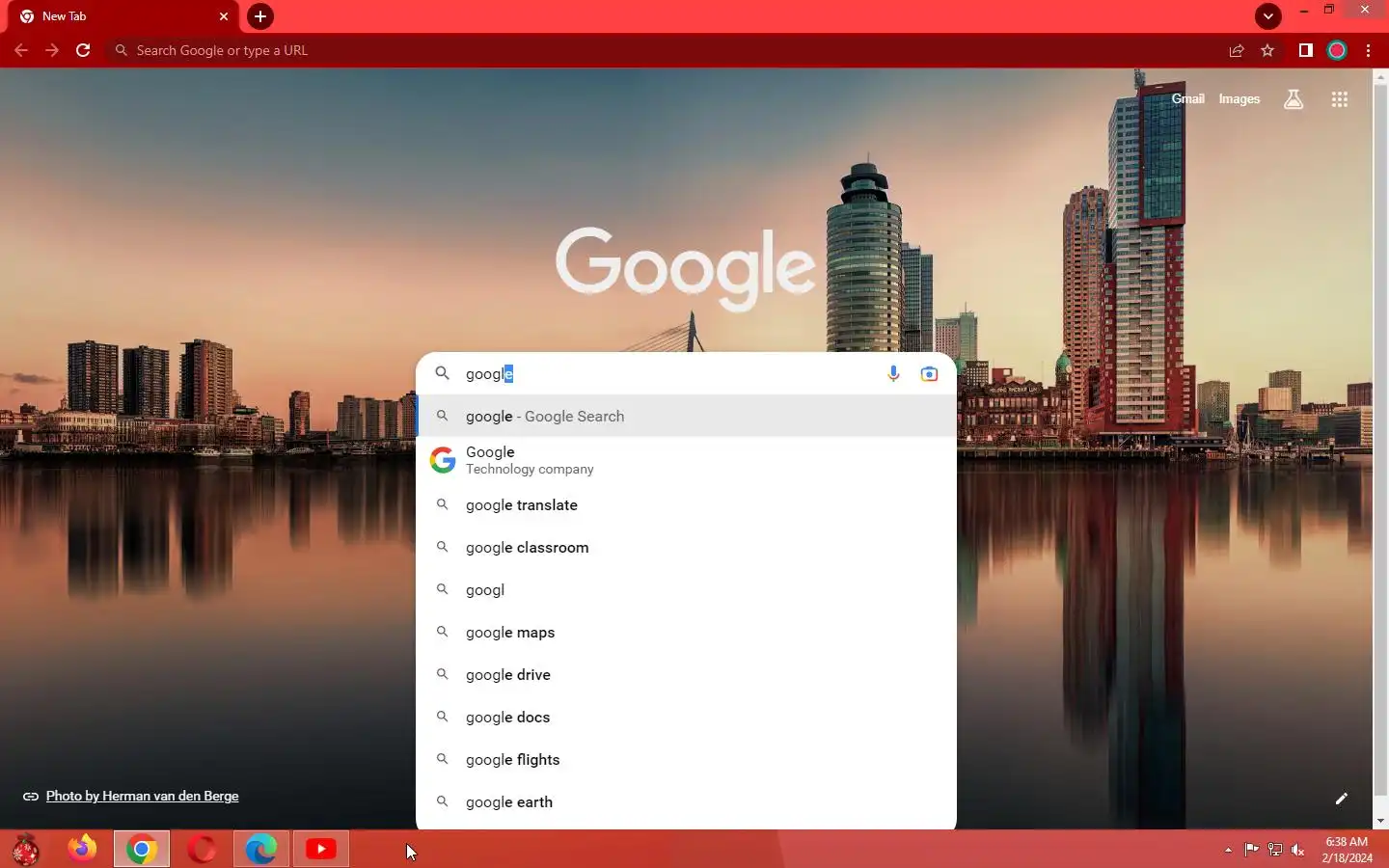
Task: Choose the 'google drive' suggestion
Action: click(686, 674)
